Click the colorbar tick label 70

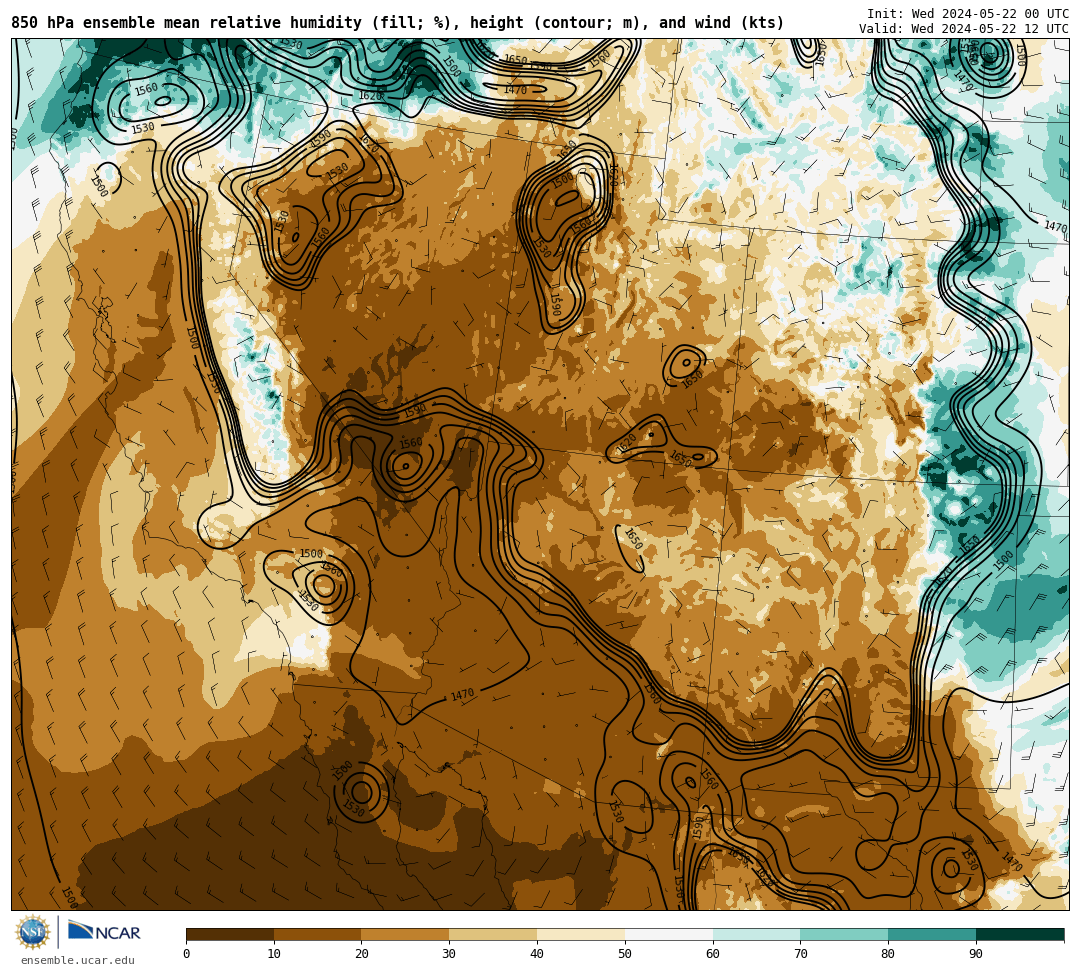(x=800, y=954)
